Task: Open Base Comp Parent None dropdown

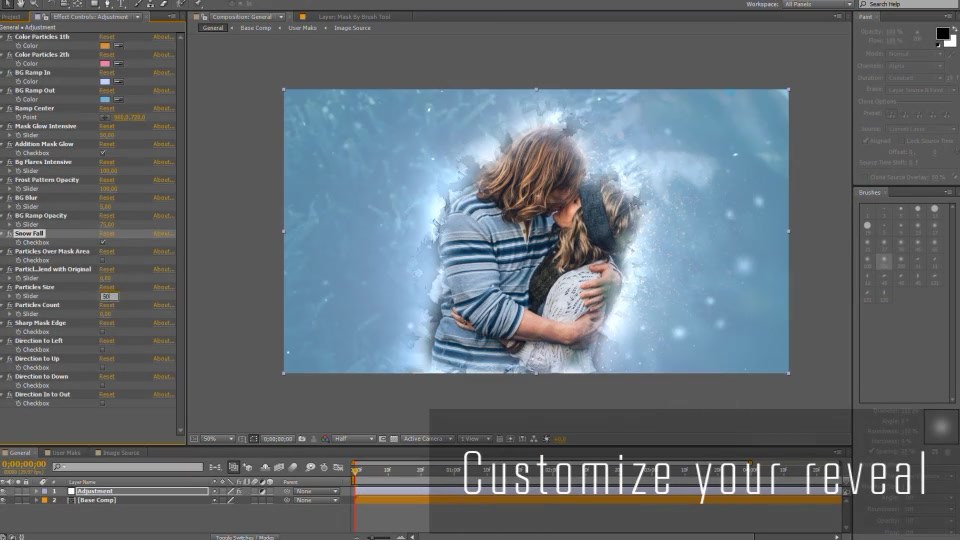Action: pyautogui.click(x=316, y=500)
